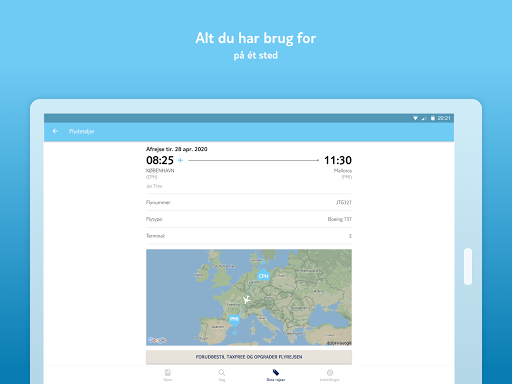Tap the Flytype label
Viewport: 512px width, 384px height.
154,219
